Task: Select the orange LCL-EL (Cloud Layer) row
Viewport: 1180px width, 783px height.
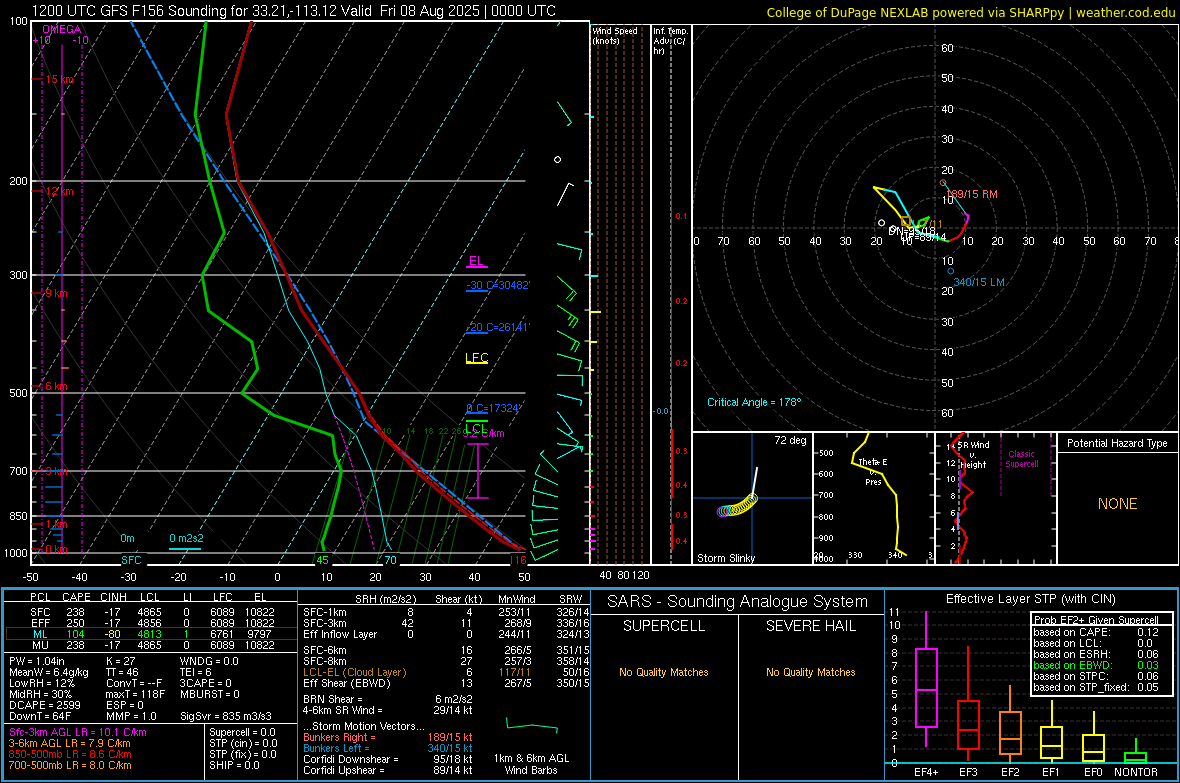Action: [x=443, y=672]
